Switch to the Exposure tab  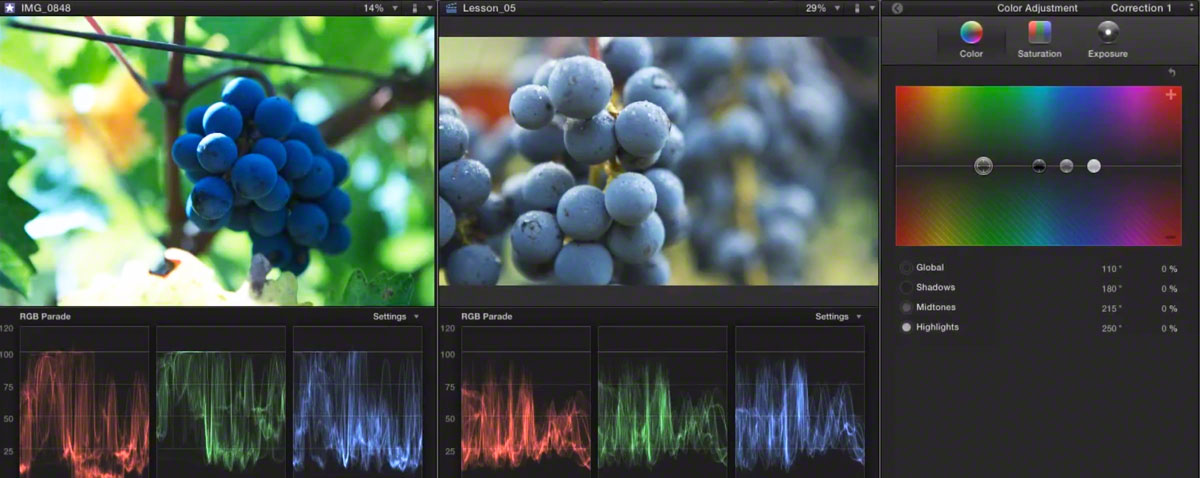point(1107,39)
